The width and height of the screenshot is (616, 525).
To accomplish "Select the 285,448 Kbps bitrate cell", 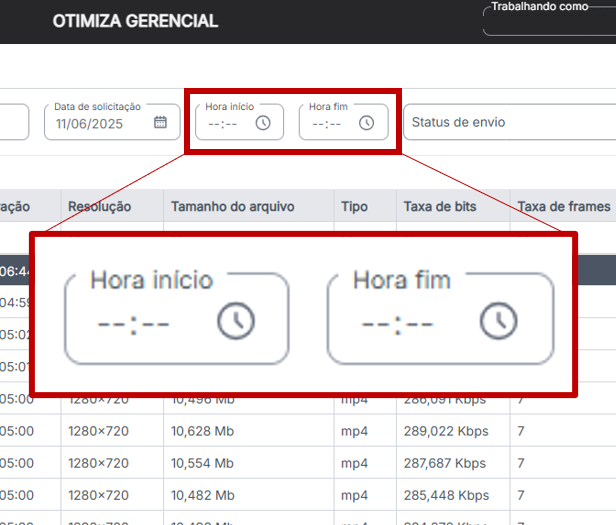I will coord(446,495).
